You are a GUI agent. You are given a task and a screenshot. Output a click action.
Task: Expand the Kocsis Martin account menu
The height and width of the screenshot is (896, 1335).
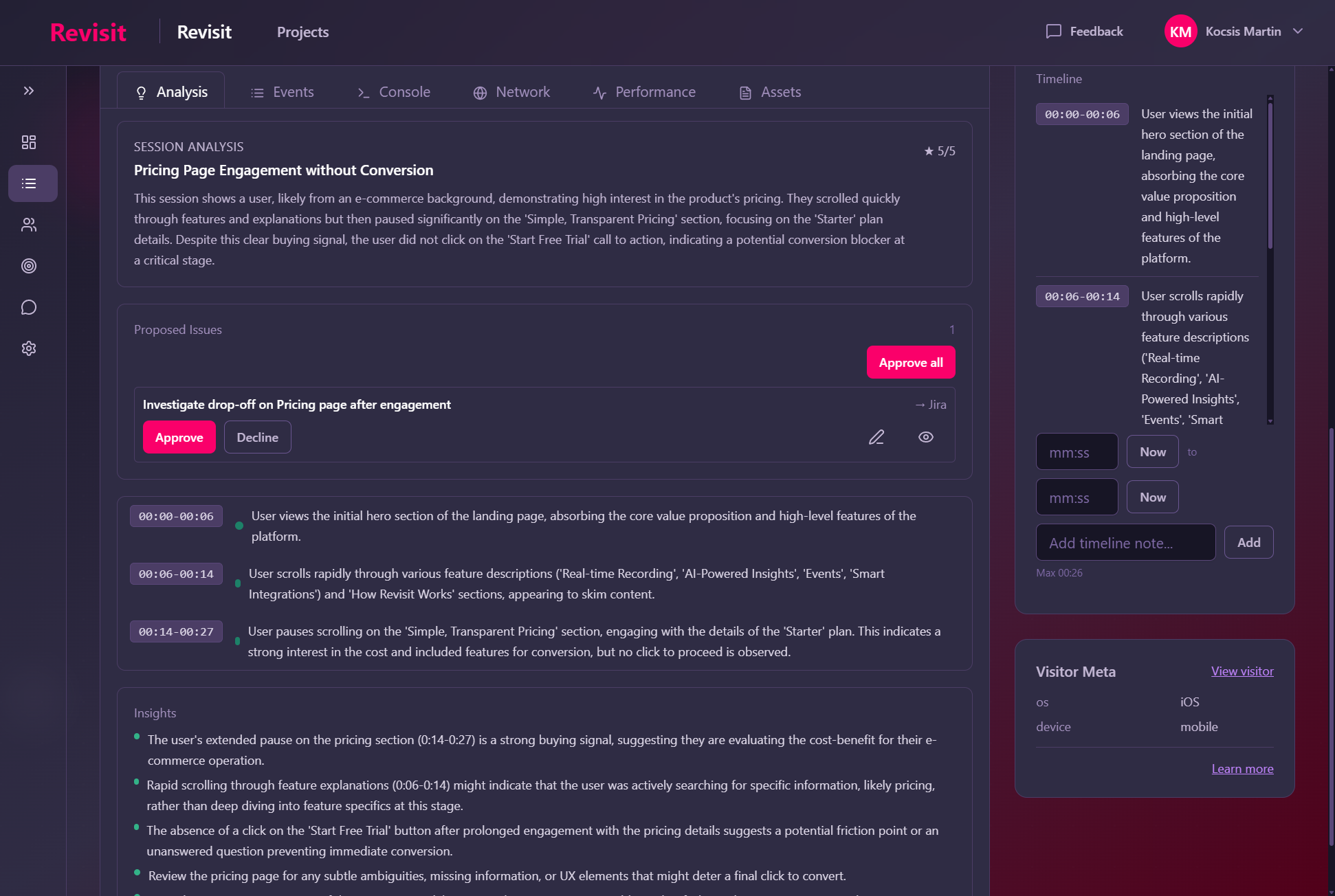pos(1243,31)
